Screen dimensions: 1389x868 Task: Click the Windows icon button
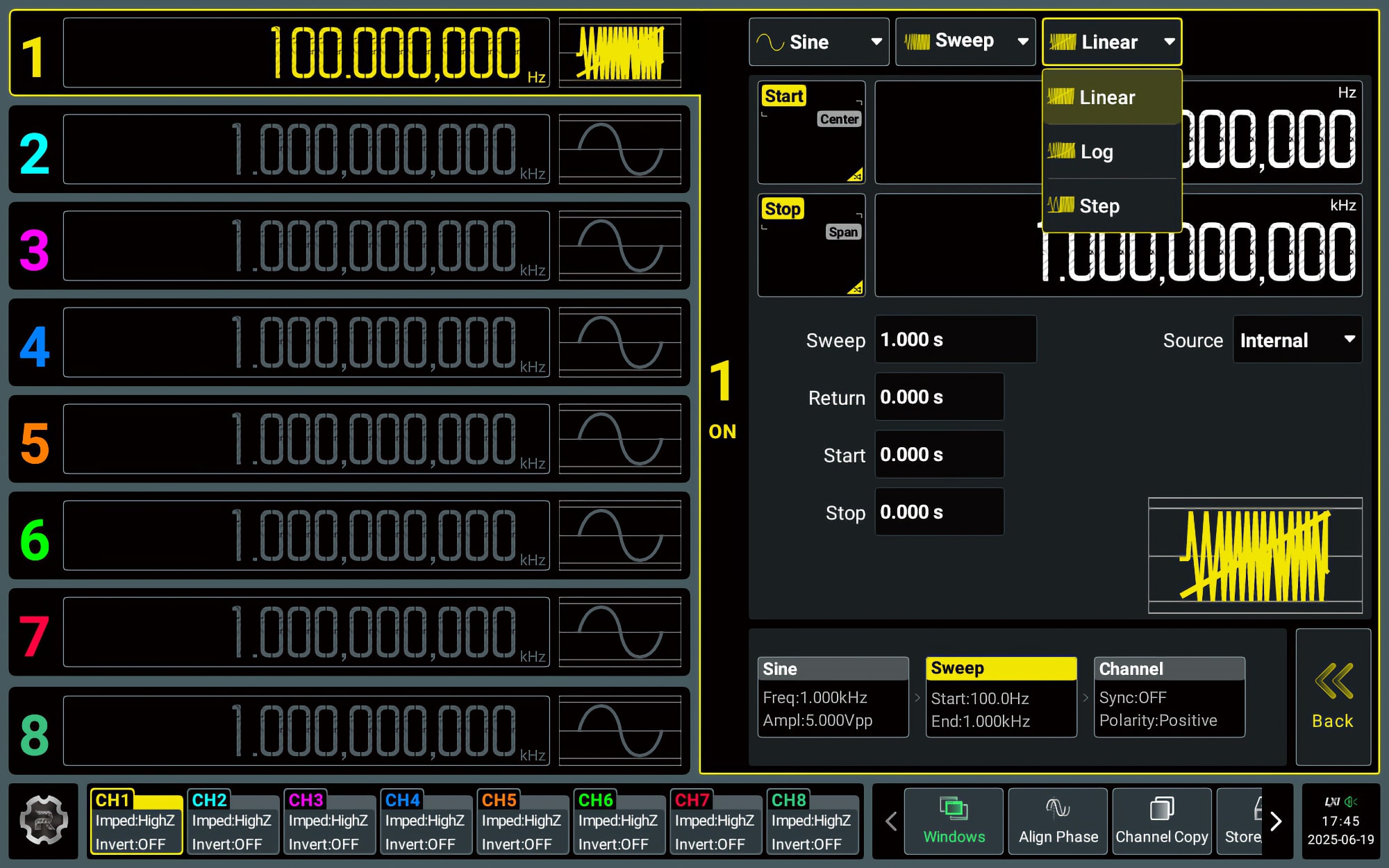[x=954, y=821]
